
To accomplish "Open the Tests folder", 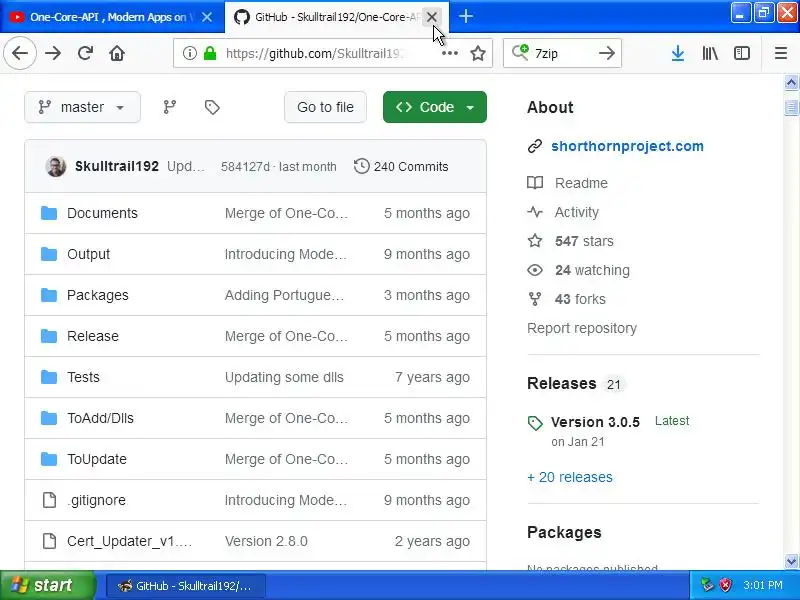I will [83, 377].
